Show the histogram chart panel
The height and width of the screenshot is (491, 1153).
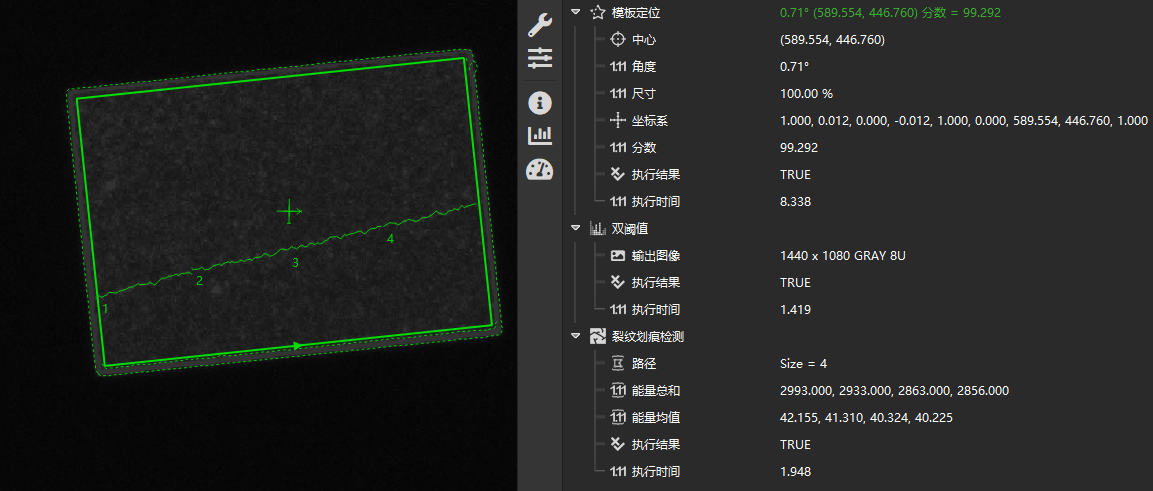[x=539, y=135]
